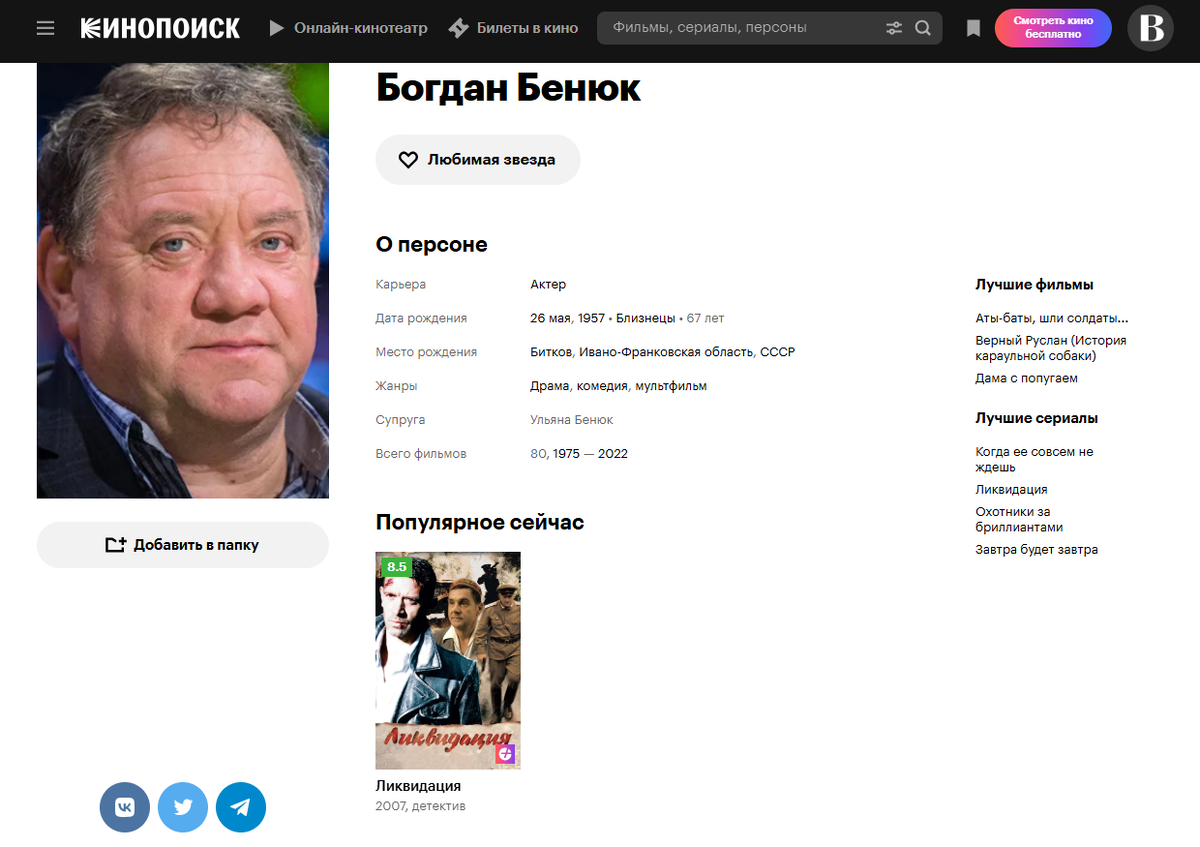Click Добавить в папку button

click(x=183, y=545)
